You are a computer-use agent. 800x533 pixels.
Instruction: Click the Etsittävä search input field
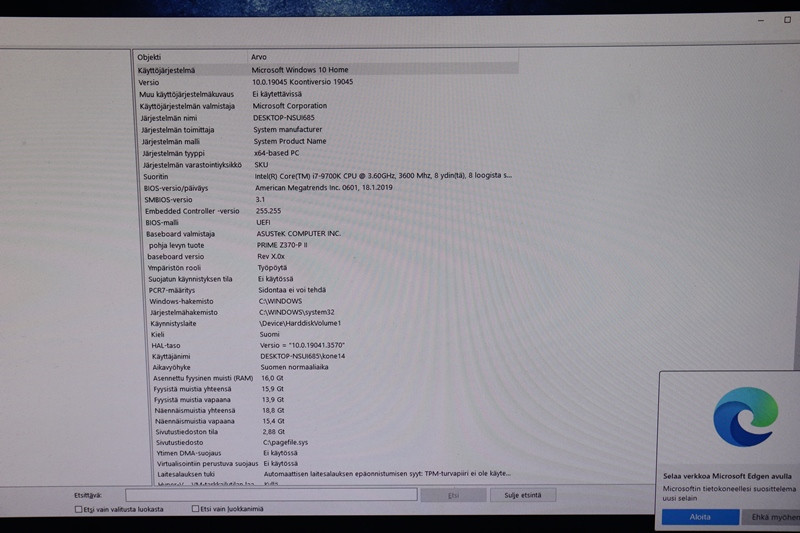click(271, 494)
